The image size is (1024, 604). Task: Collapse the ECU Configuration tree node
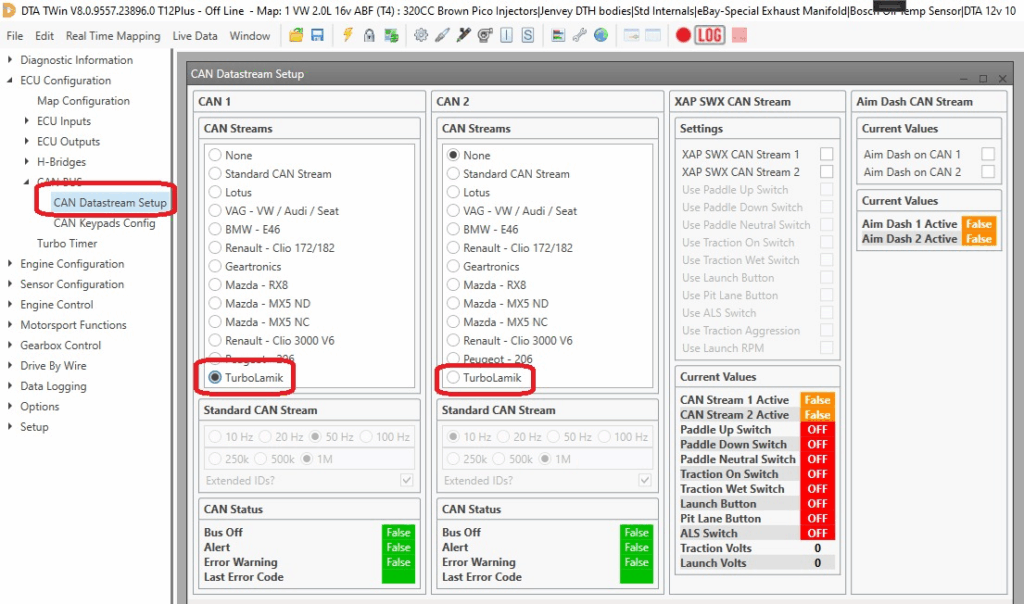click(x=11, y=81)
